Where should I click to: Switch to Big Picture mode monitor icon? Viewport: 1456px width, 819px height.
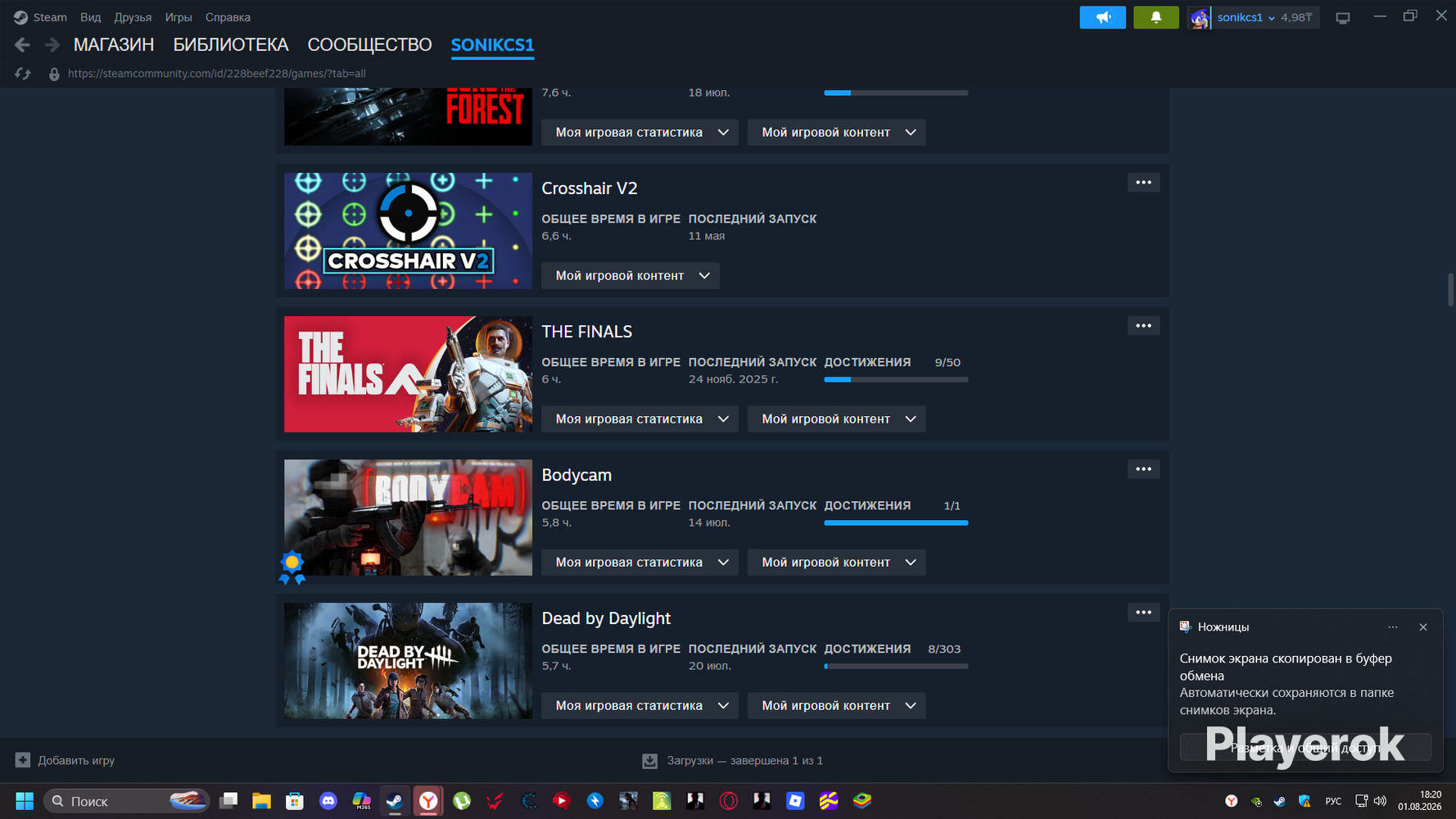click(1342, 18)
